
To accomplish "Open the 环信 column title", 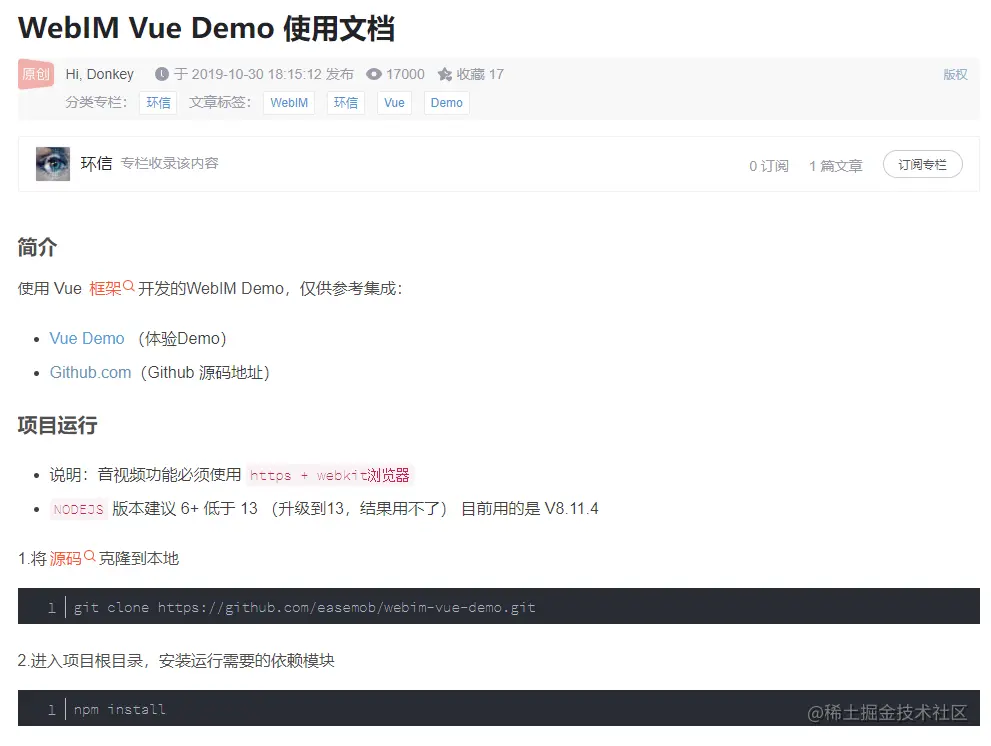I will 96,164.
